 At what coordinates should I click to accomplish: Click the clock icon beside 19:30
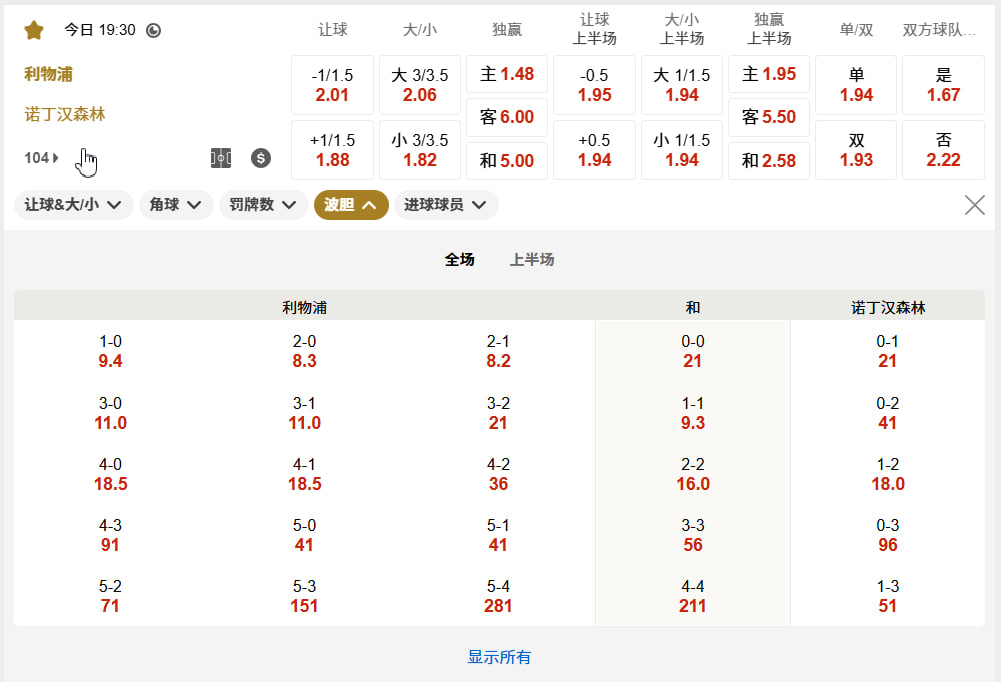(153, 30)
